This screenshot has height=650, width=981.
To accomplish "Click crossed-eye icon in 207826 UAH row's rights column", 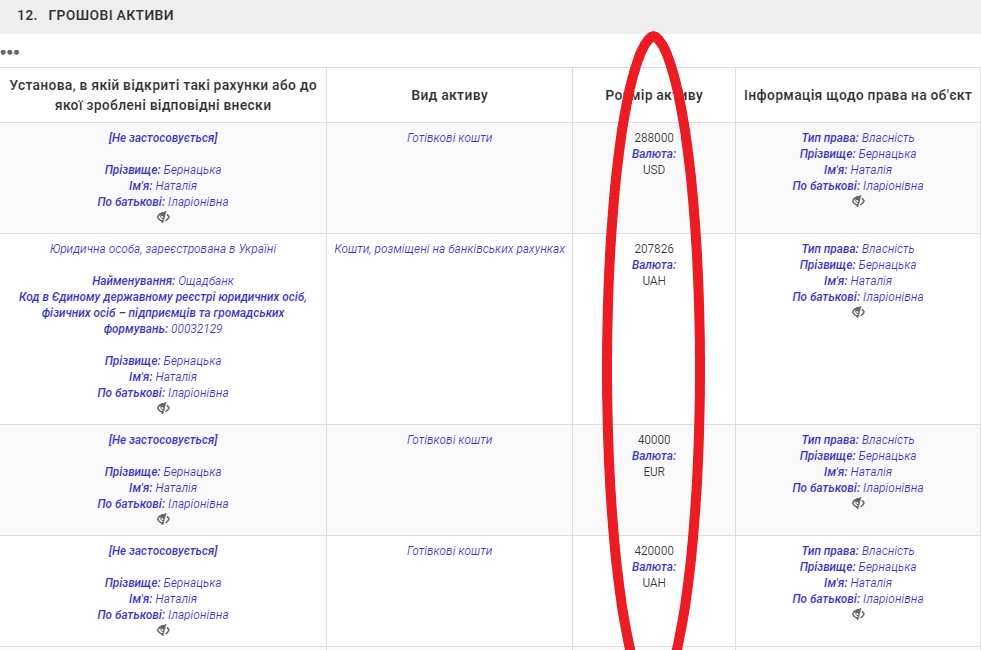I will (x=858, y=312).
